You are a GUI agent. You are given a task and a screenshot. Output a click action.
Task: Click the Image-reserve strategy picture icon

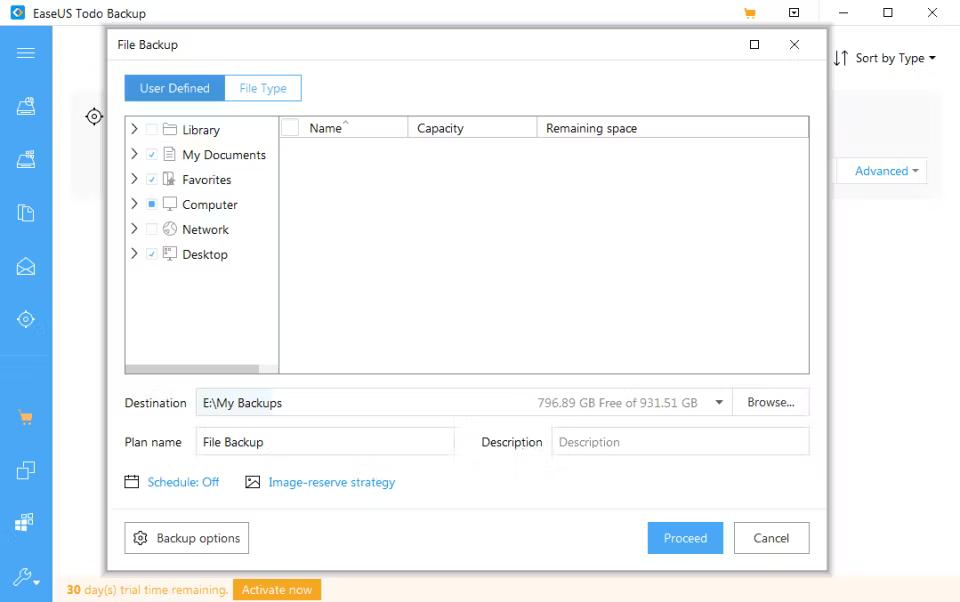(x=252, y=482)
